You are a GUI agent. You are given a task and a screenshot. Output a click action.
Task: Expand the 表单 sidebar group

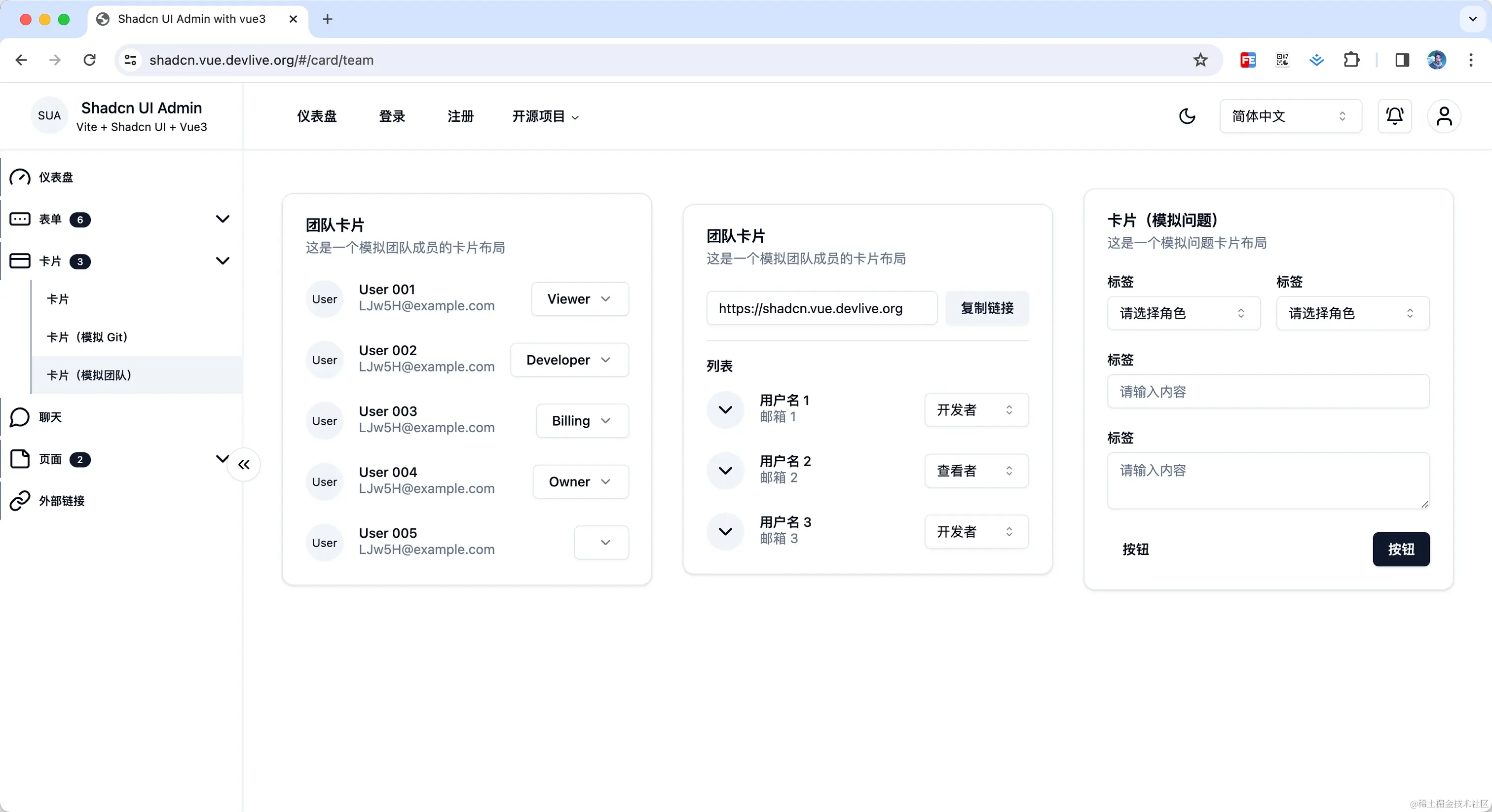click(223, 219)
